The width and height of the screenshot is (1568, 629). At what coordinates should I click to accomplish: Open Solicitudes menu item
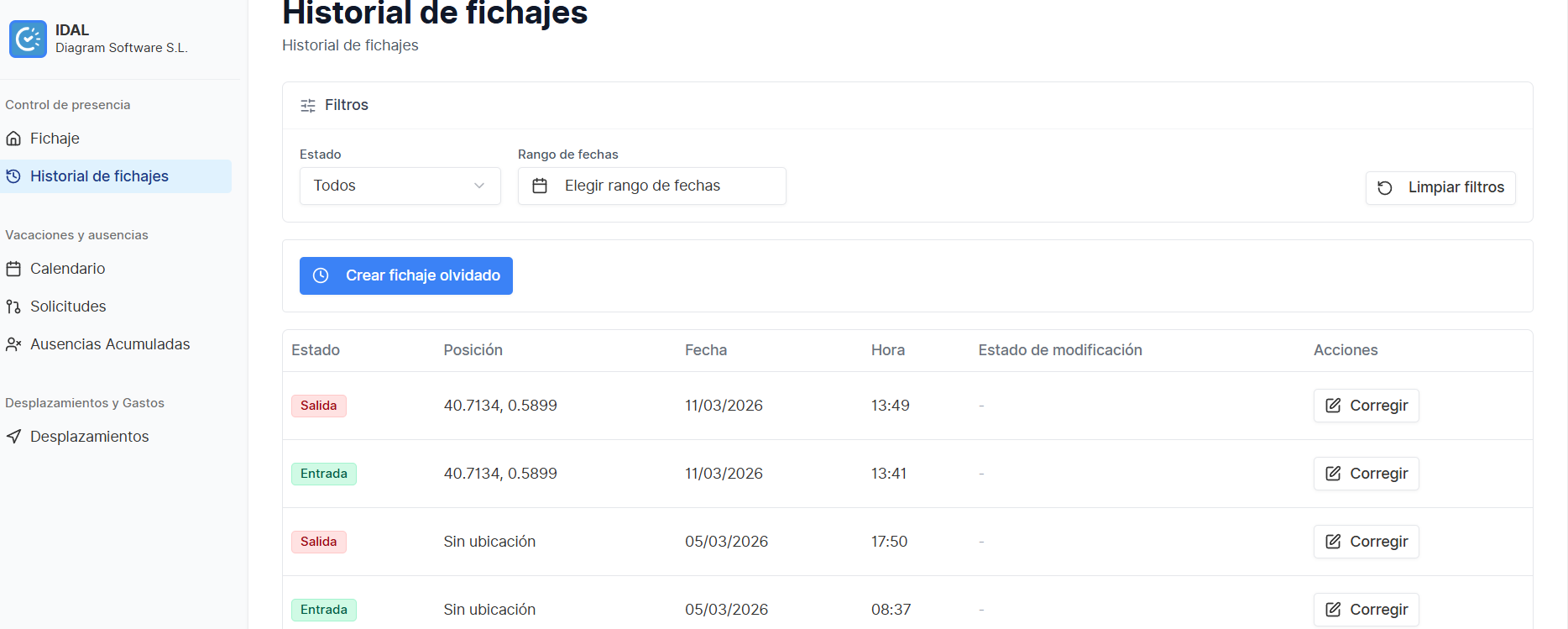coord(68,307)
